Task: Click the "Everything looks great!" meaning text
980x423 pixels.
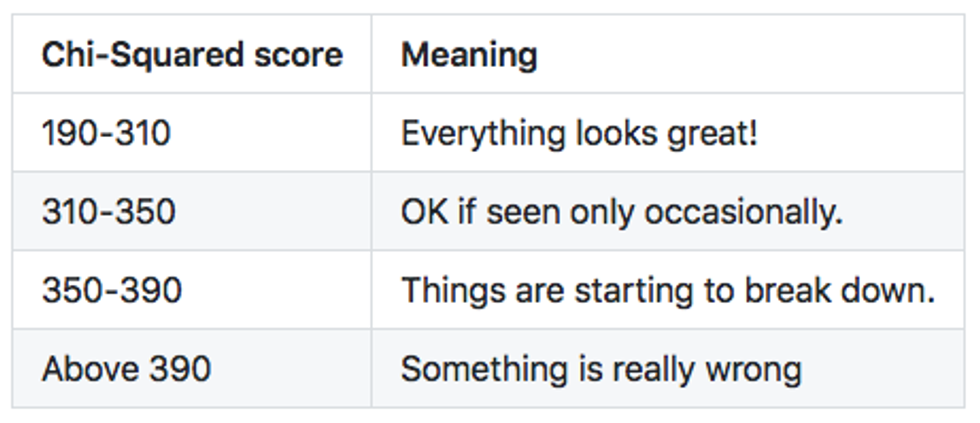Action: click(579, 133)
